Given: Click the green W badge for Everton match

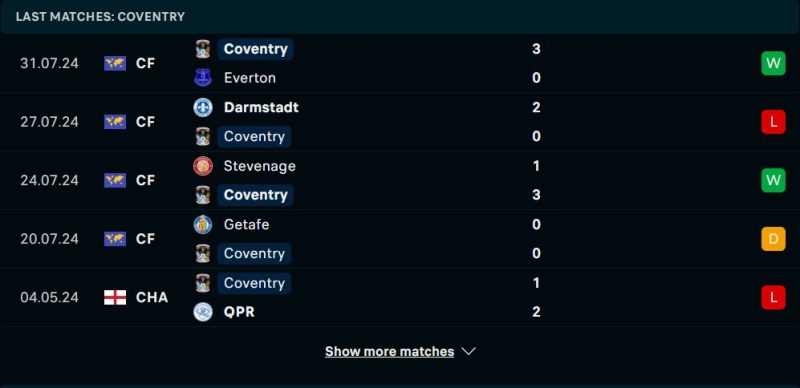Looking at the screenshot, I should (773, 63).
